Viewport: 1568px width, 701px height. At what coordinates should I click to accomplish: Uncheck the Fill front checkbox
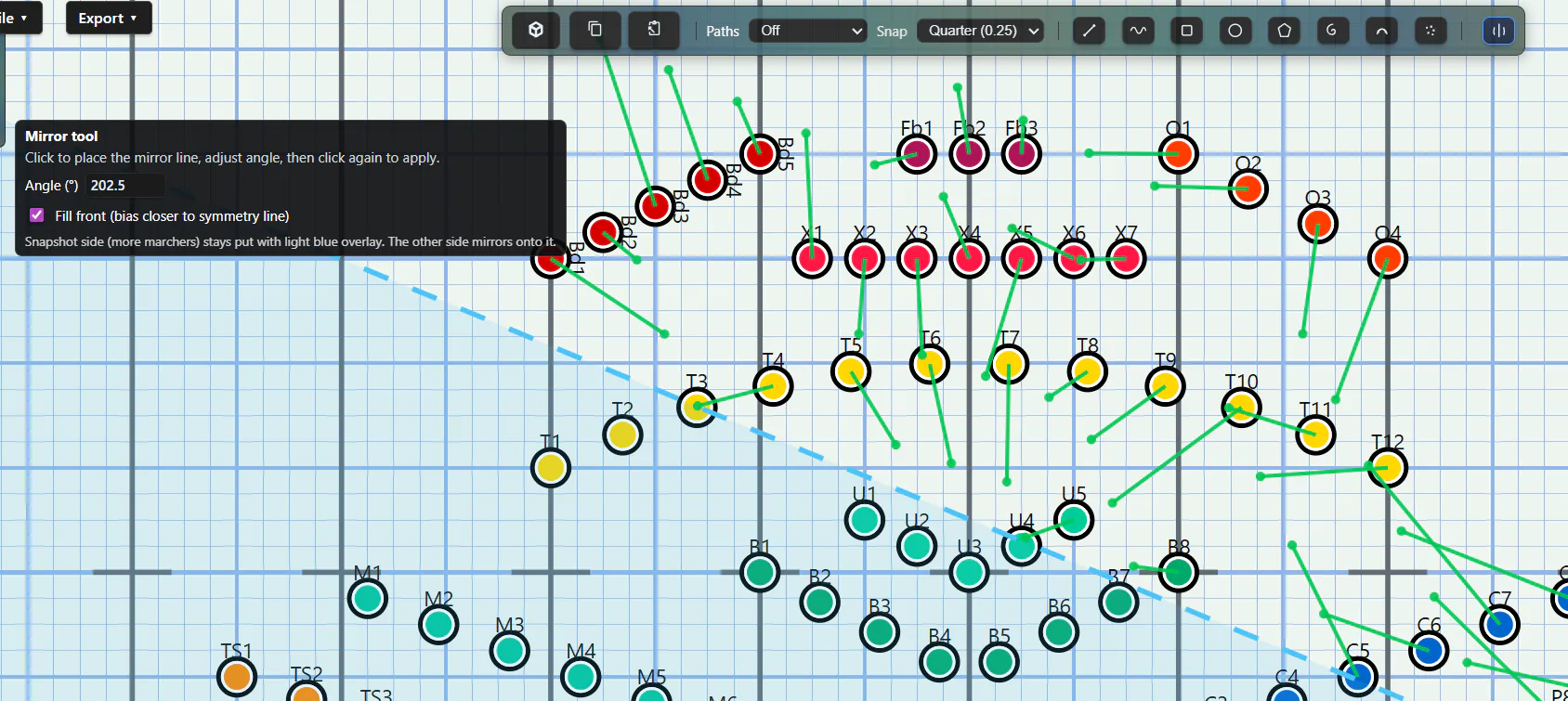click(x=37, y=215)
